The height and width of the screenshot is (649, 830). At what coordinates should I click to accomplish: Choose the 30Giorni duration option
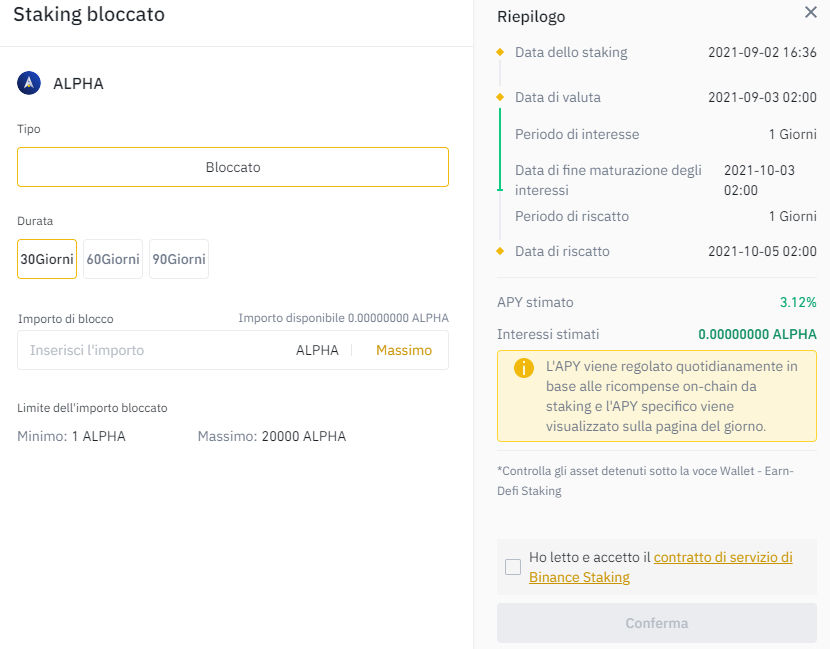click(x=47, y=259)
